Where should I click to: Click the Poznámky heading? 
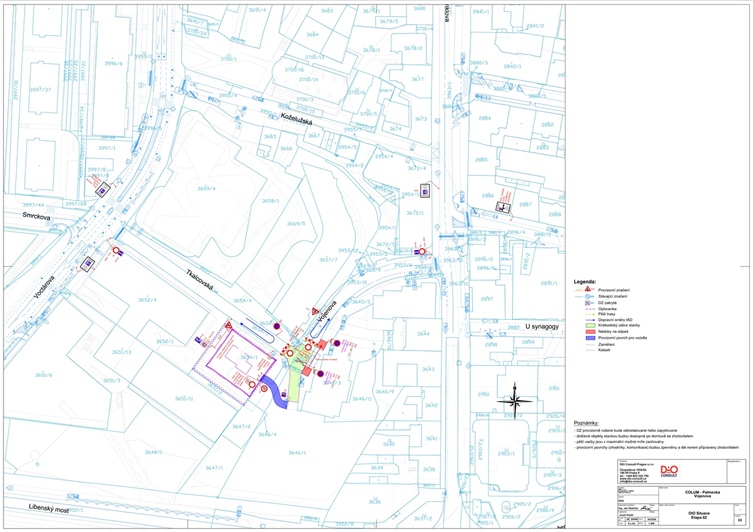click(x=586, y=423)
